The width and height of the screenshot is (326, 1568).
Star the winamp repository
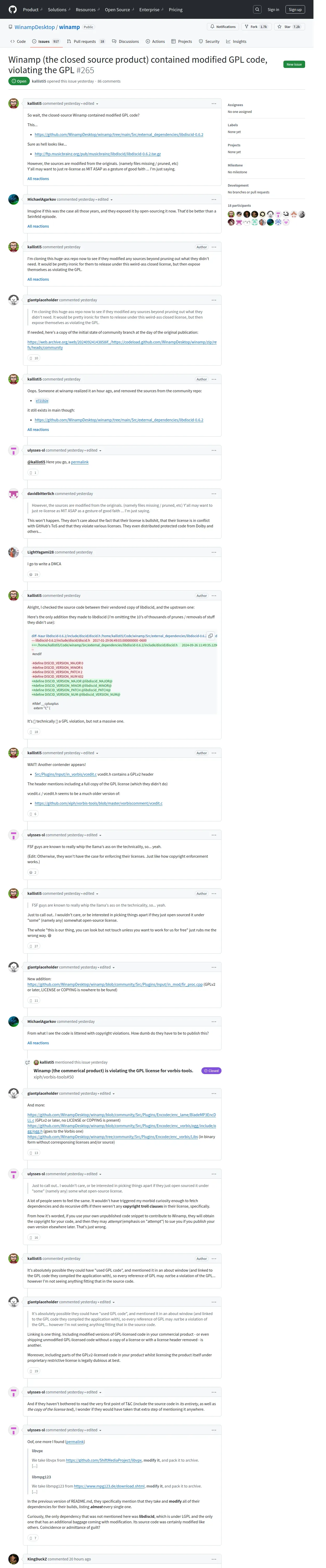tap(288, 27)
